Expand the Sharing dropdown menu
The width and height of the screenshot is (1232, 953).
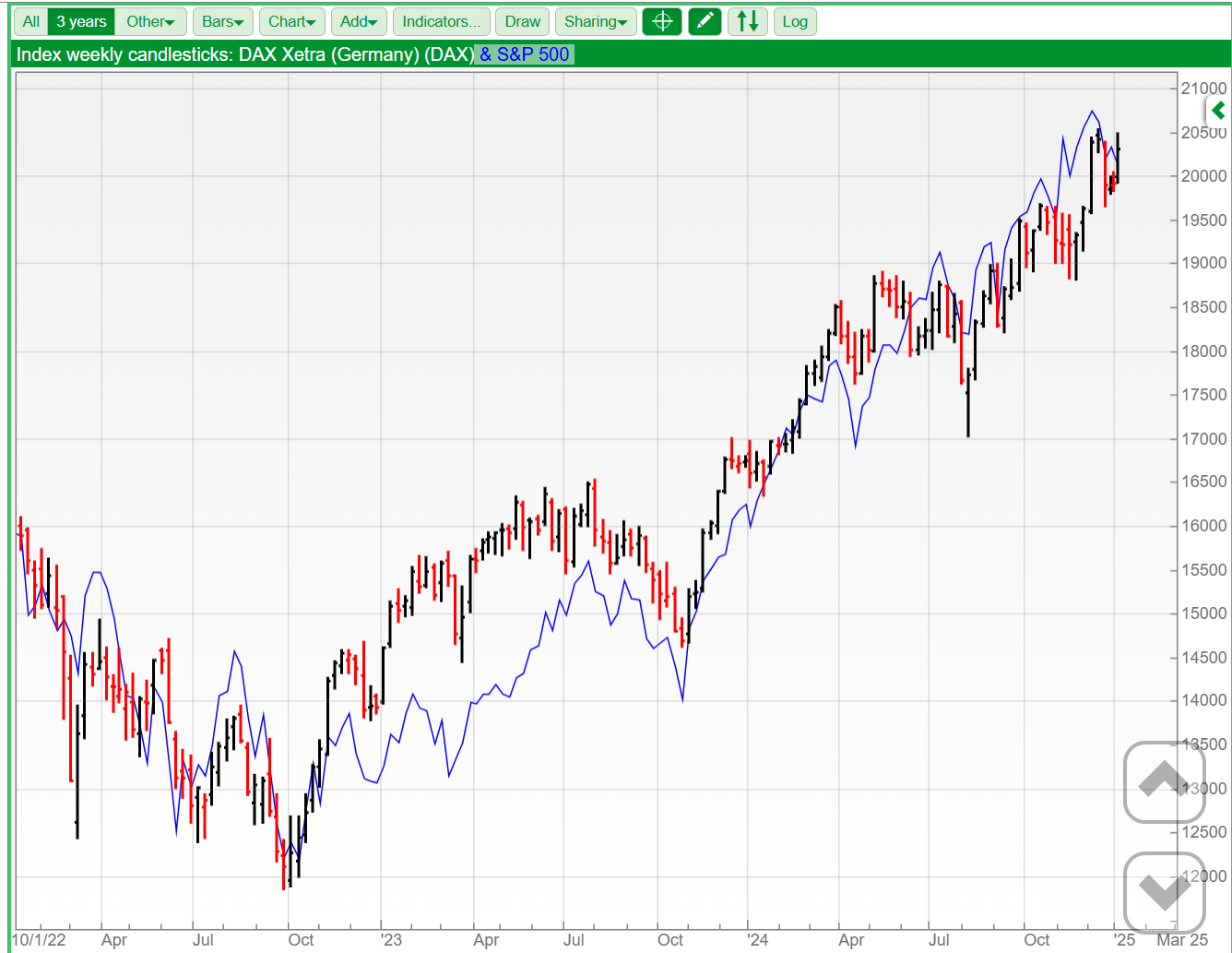(x=596, y=21)
